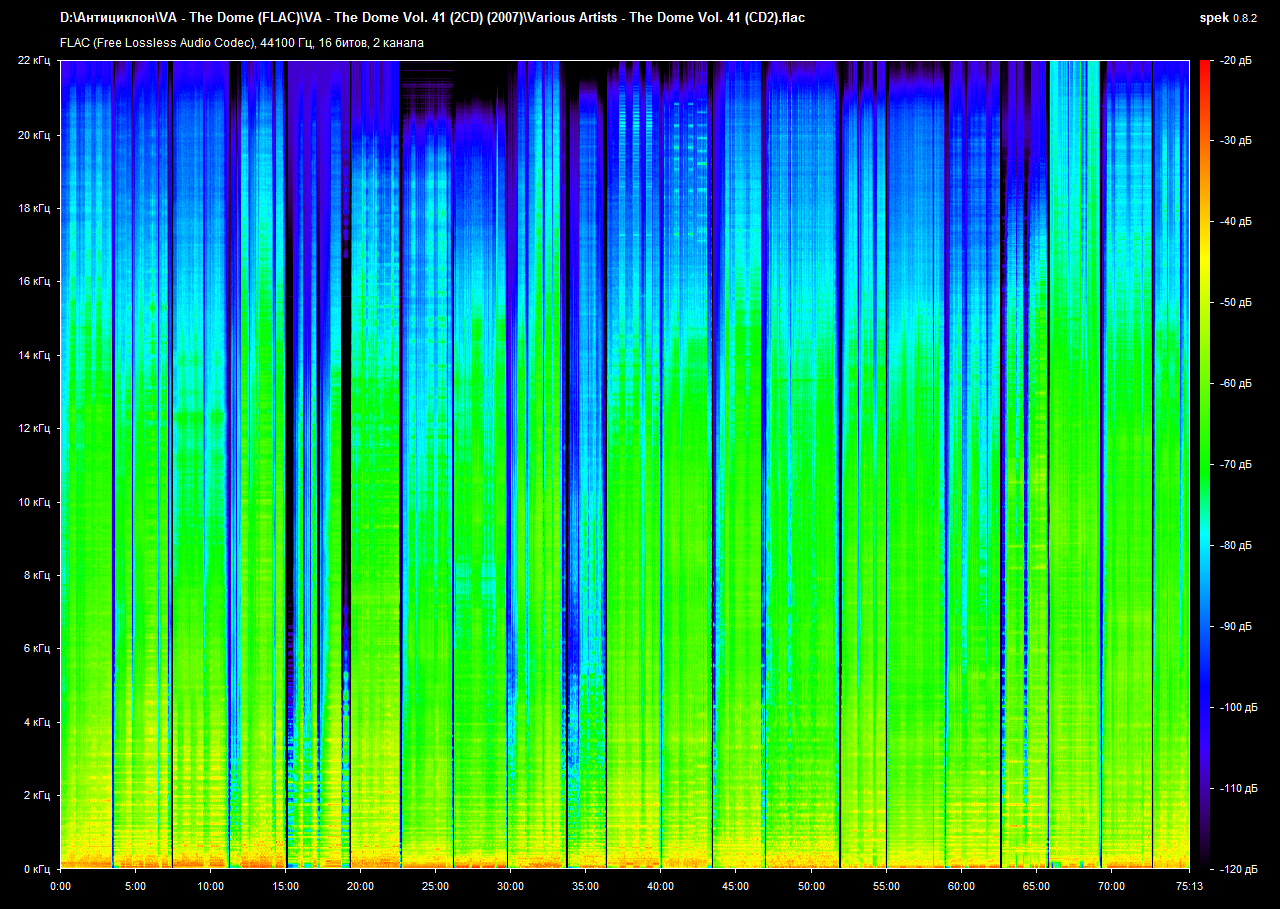Click the 0:00 start time marker

pos(60,886)
